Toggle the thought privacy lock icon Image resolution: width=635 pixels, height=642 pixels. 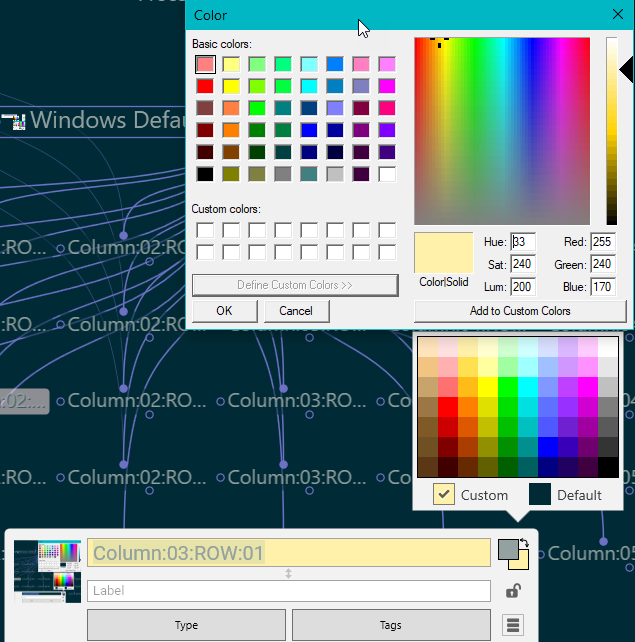513,590
